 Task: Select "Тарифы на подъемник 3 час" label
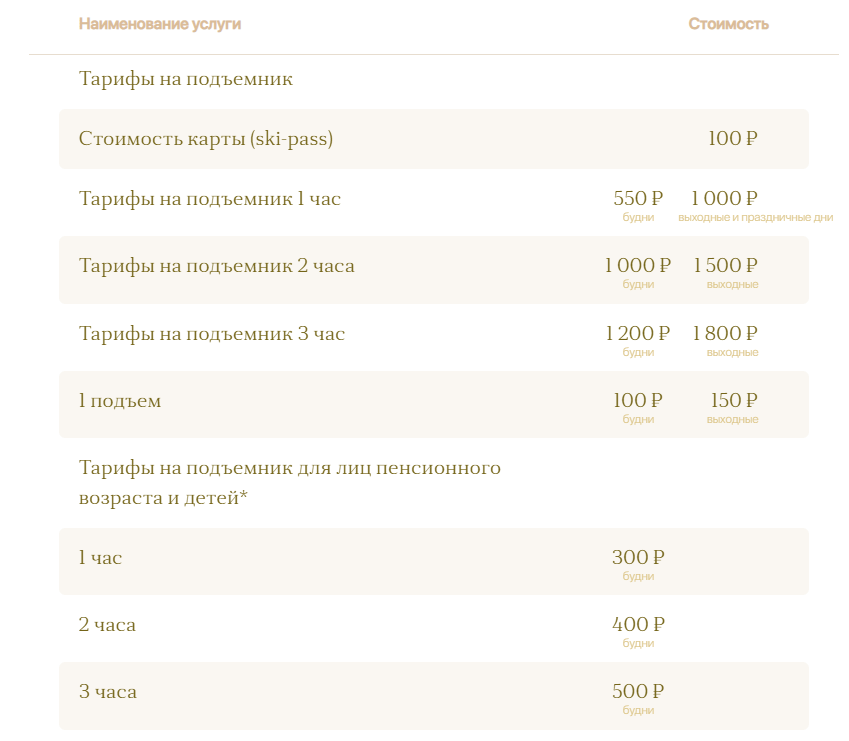(x=212, y=334)
